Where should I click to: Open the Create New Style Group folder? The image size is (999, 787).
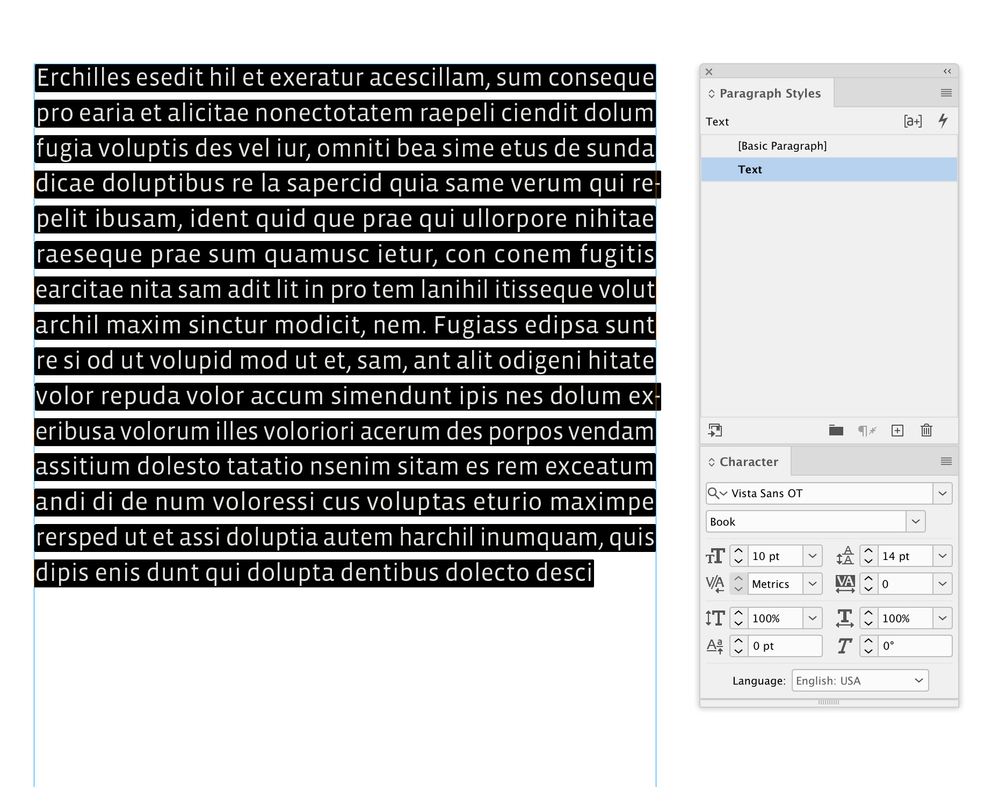836,430
